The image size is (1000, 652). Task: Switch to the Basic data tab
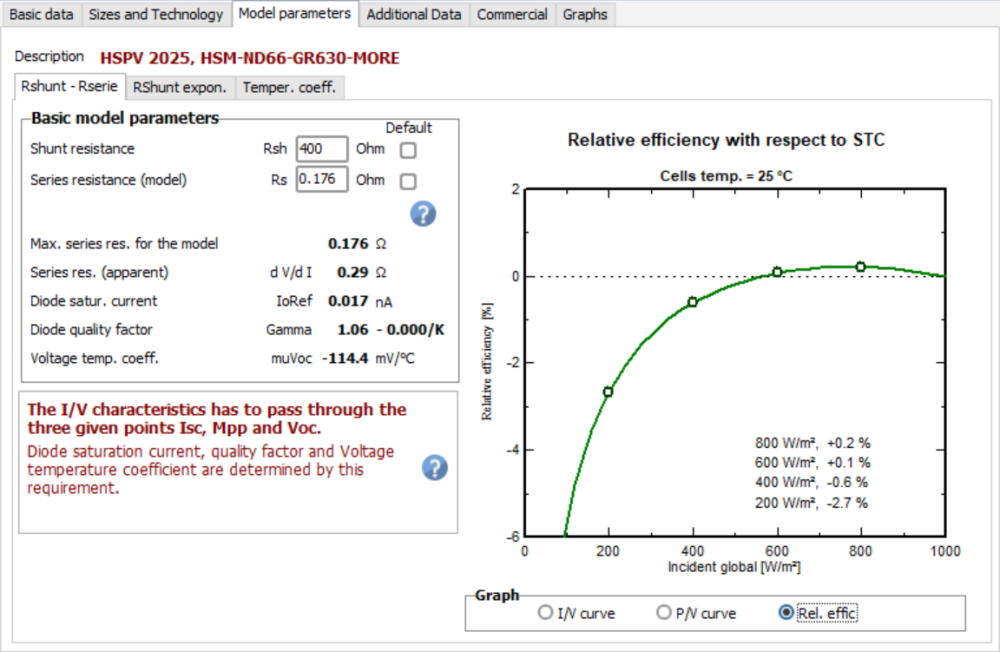(x=41, y=14)
